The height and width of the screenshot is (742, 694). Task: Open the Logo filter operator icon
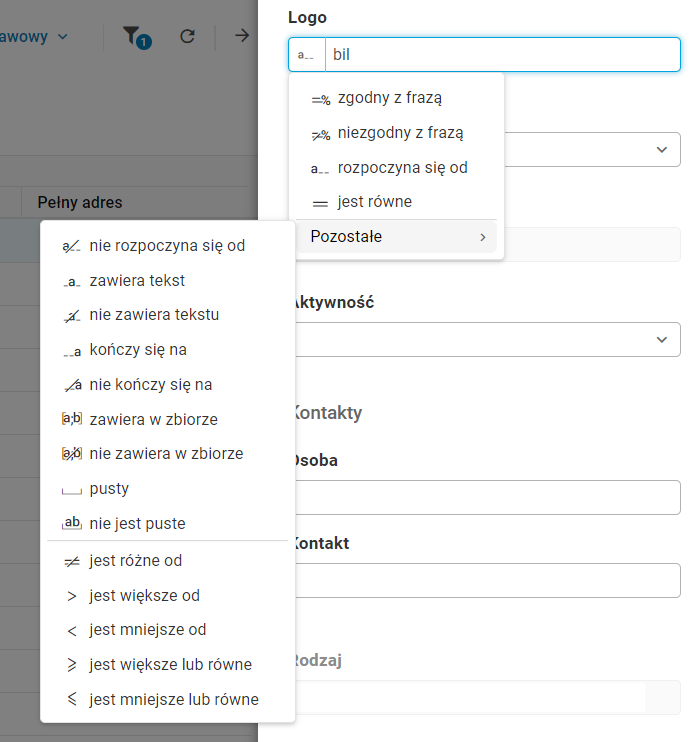[x=306, y=54]
